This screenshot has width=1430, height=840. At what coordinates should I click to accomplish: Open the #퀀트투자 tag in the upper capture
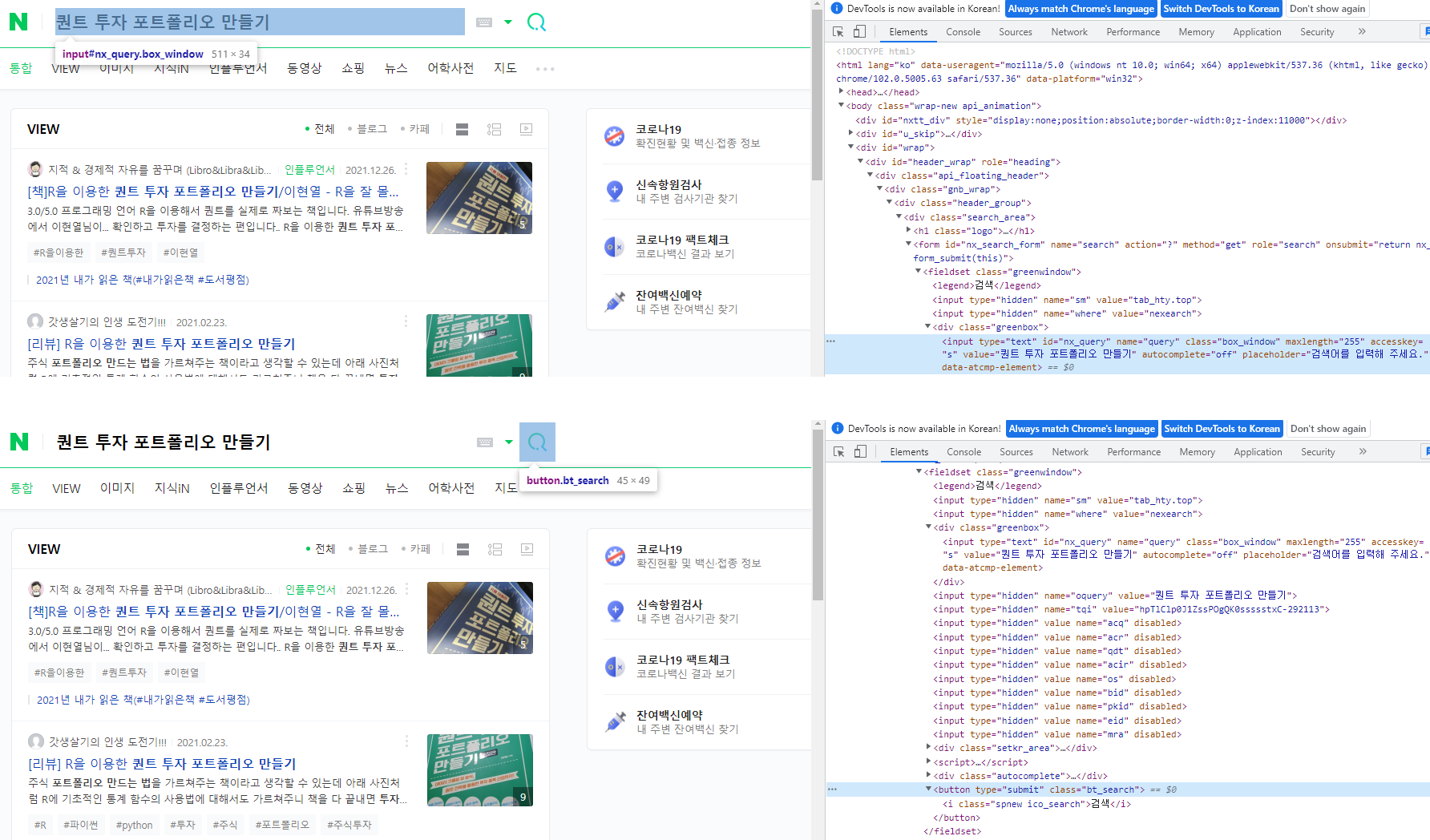coord(123,252)
